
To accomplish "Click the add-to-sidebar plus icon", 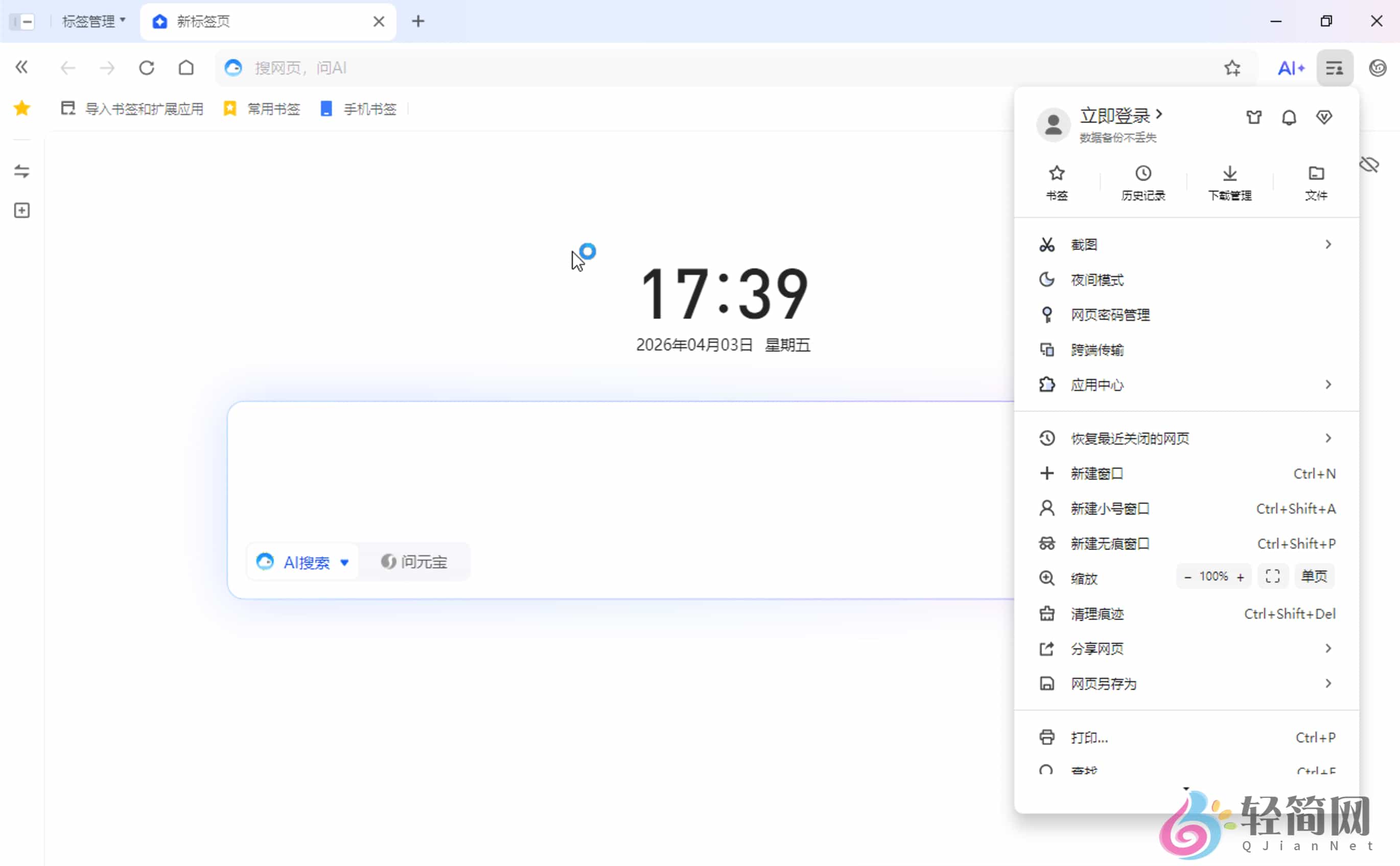I will (21, 210).
